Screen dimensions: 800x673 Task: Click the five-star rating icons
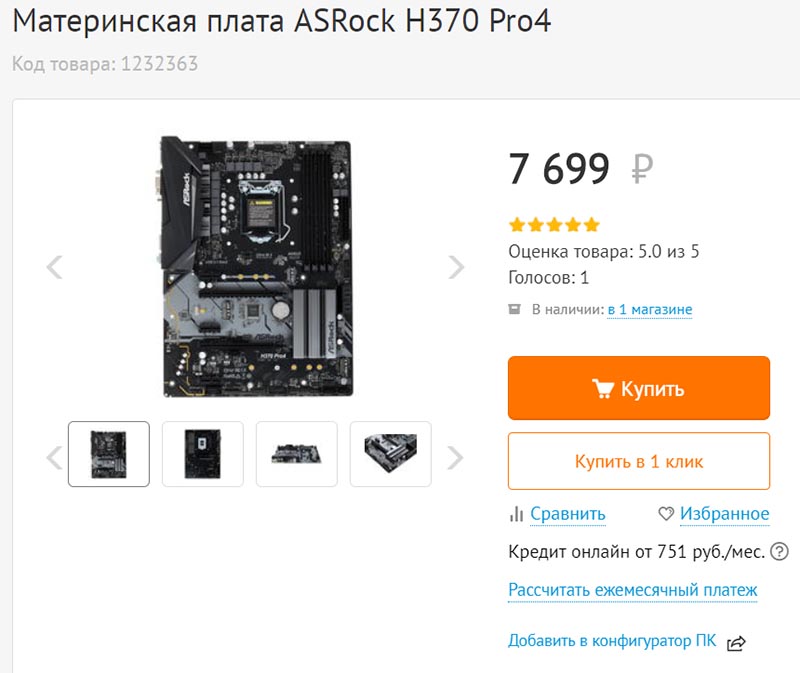click(x=554, y=225)
